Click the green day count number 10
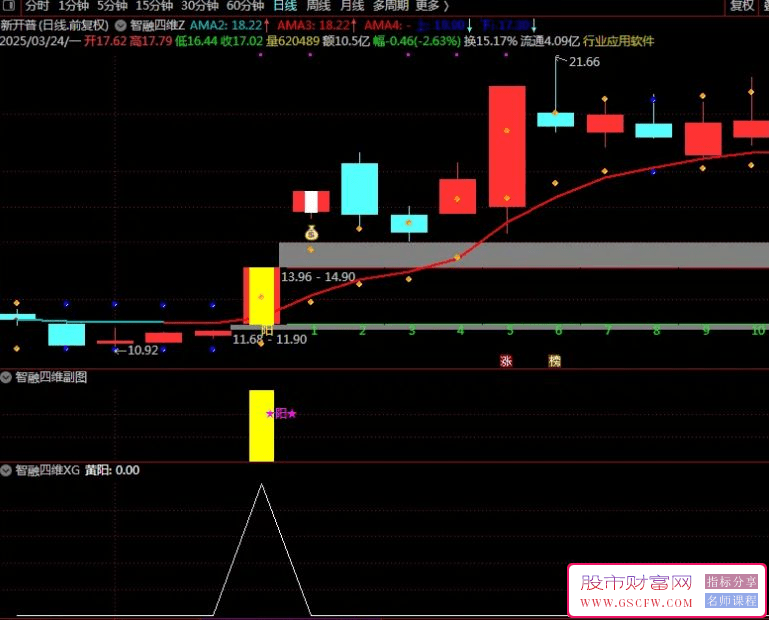Viewport: 769px width, 620px height. point(758,331)
